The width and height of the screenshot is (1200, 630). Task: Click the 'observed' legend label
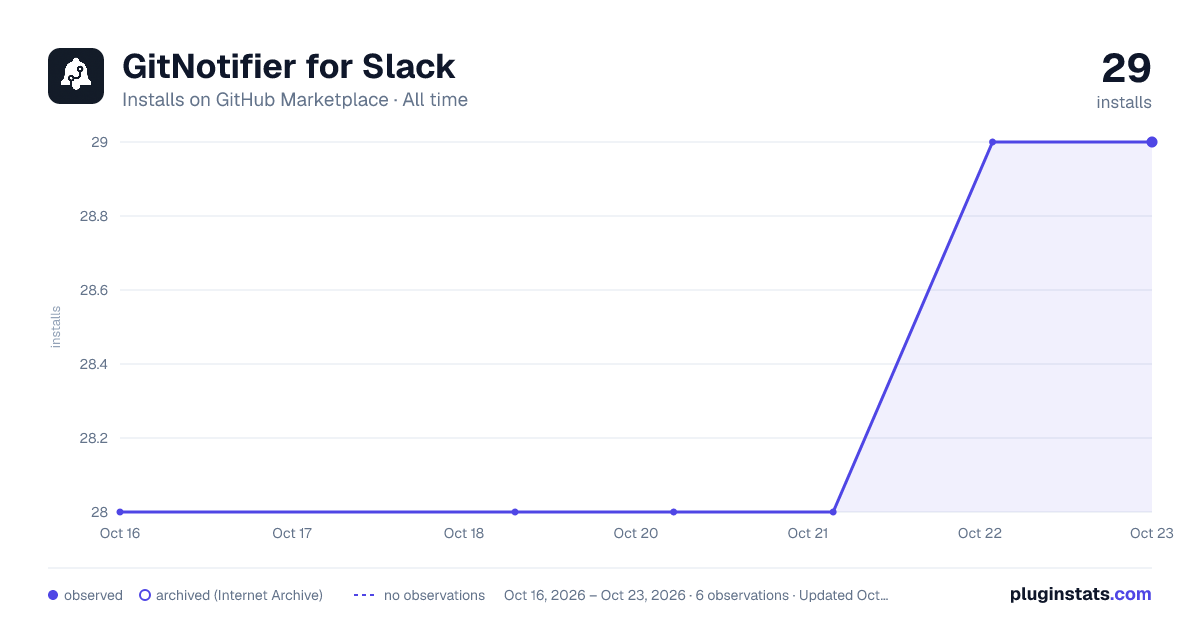(x=93, y=595)
